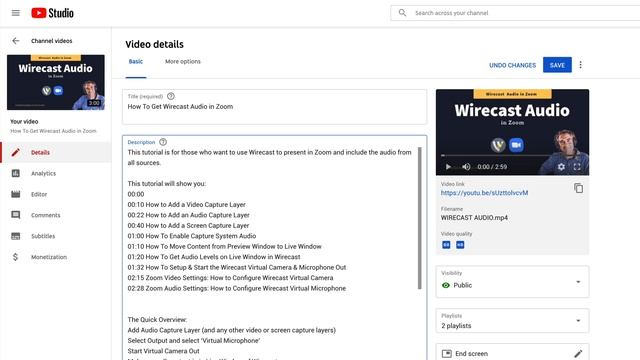Open Channel videos link

[x=51, y=41]
